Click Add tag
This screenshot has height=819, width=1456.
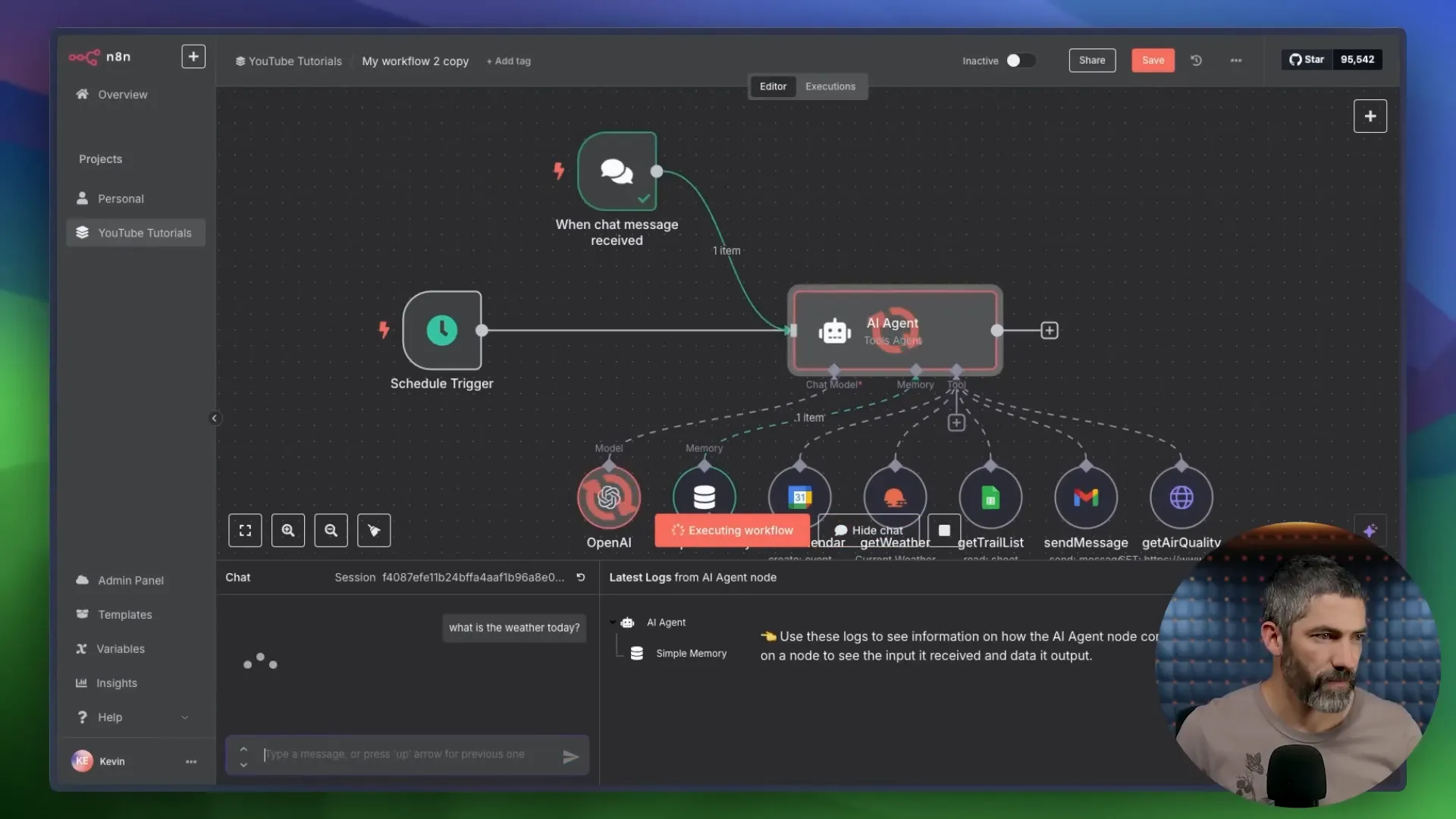(x=509, y=61)
